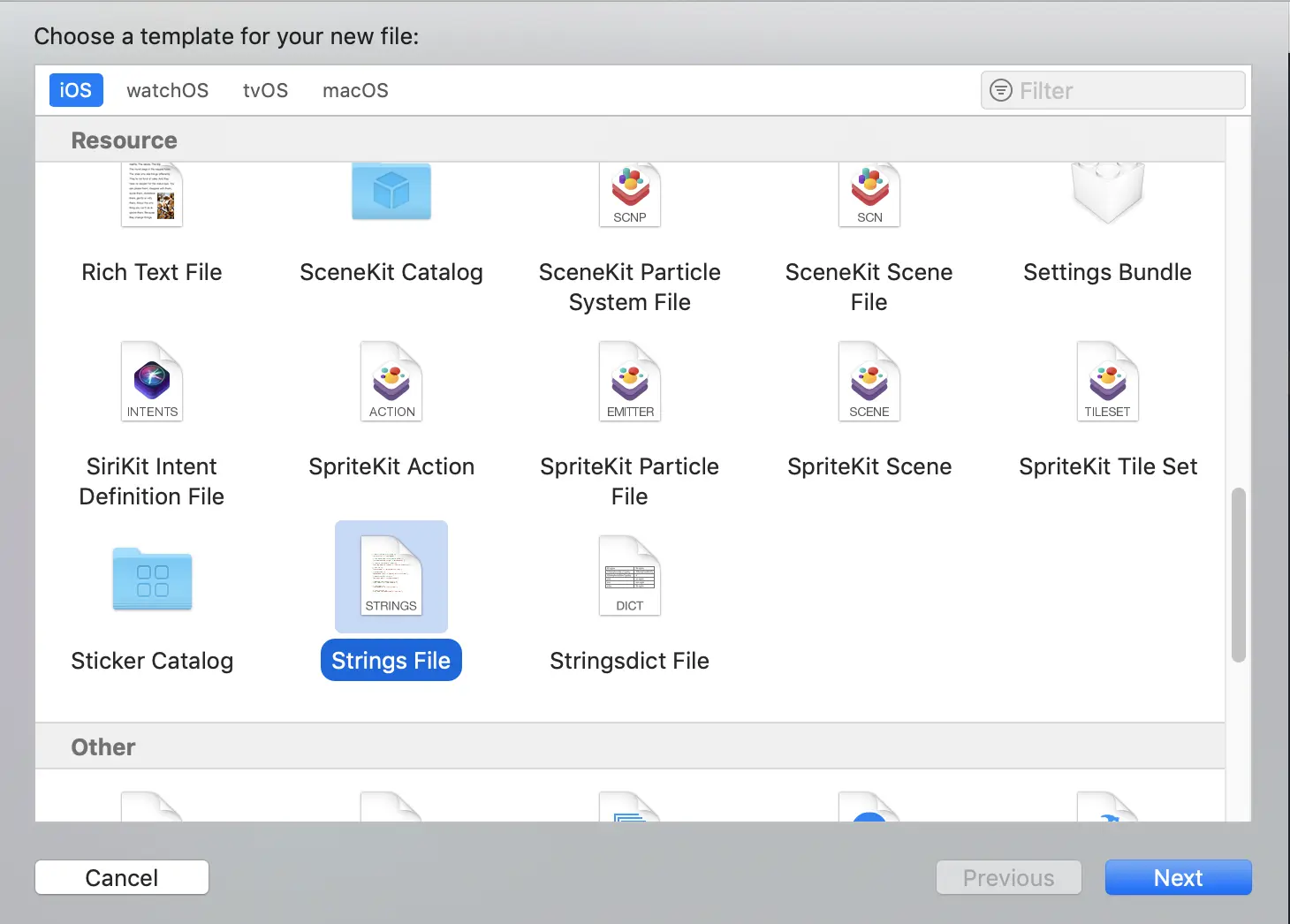Choose the SpriteKit TILESET icon
Image resolution: width=1290 pixels, height=924 pixels.
pyautogui.click(x=1108, y=382)
